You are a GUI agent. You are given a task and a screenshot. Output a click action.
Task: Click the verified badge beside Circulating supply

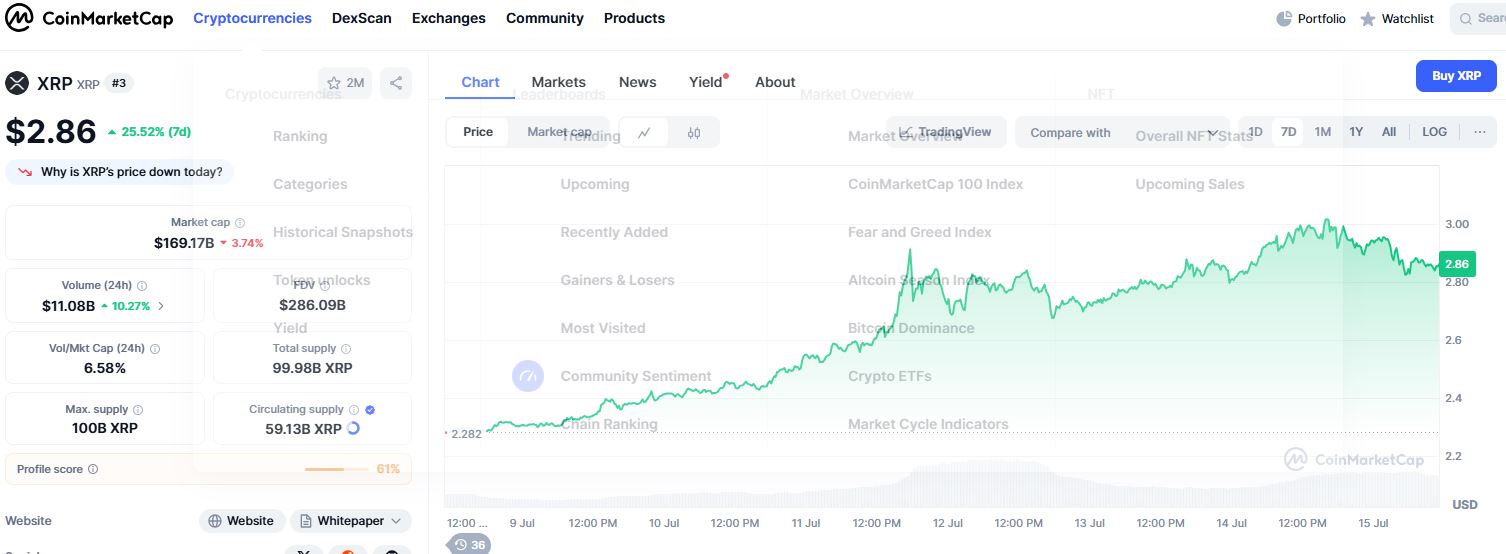370,410
